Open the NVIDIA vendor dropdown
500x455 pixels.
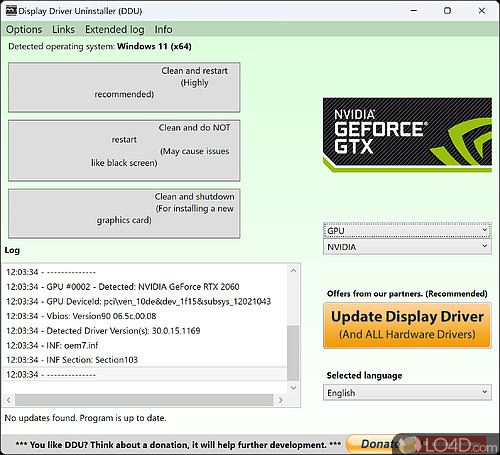coord(407,247)
